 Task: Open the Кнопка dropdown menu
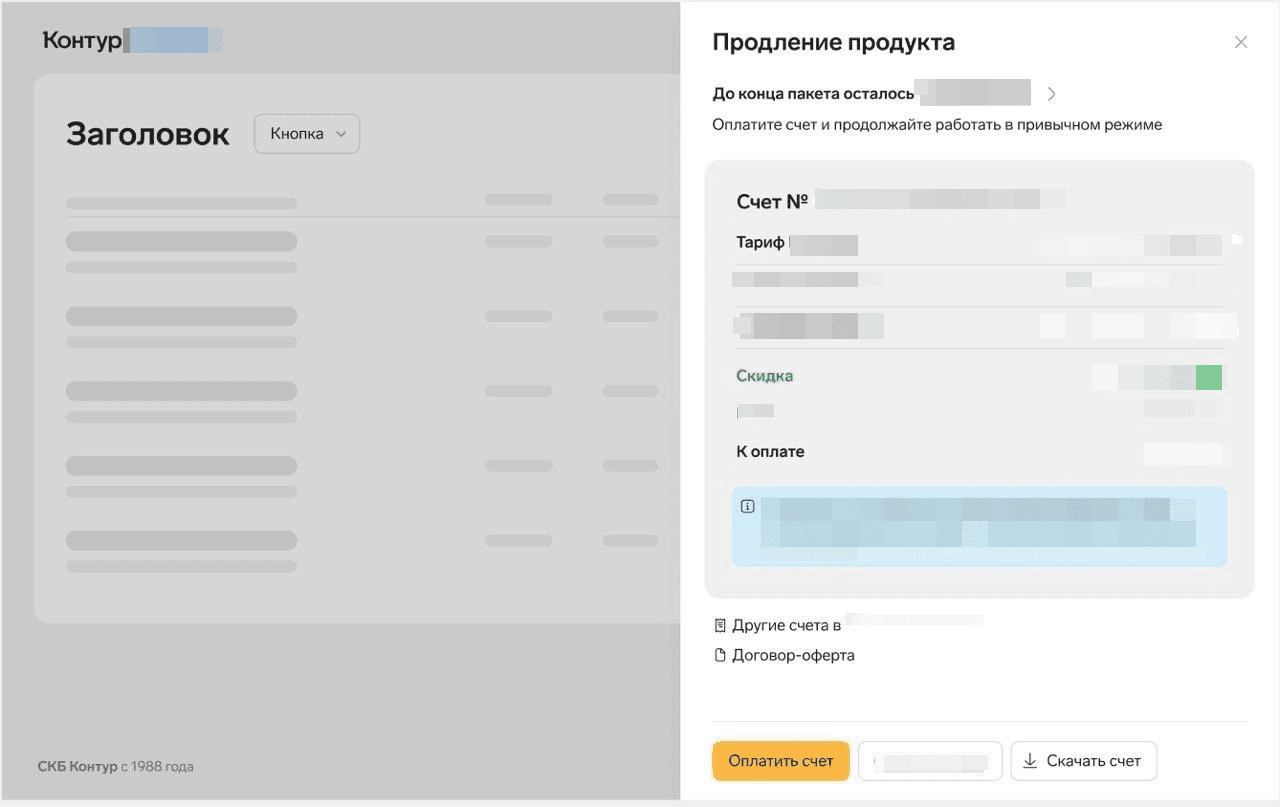click(307, 134)
